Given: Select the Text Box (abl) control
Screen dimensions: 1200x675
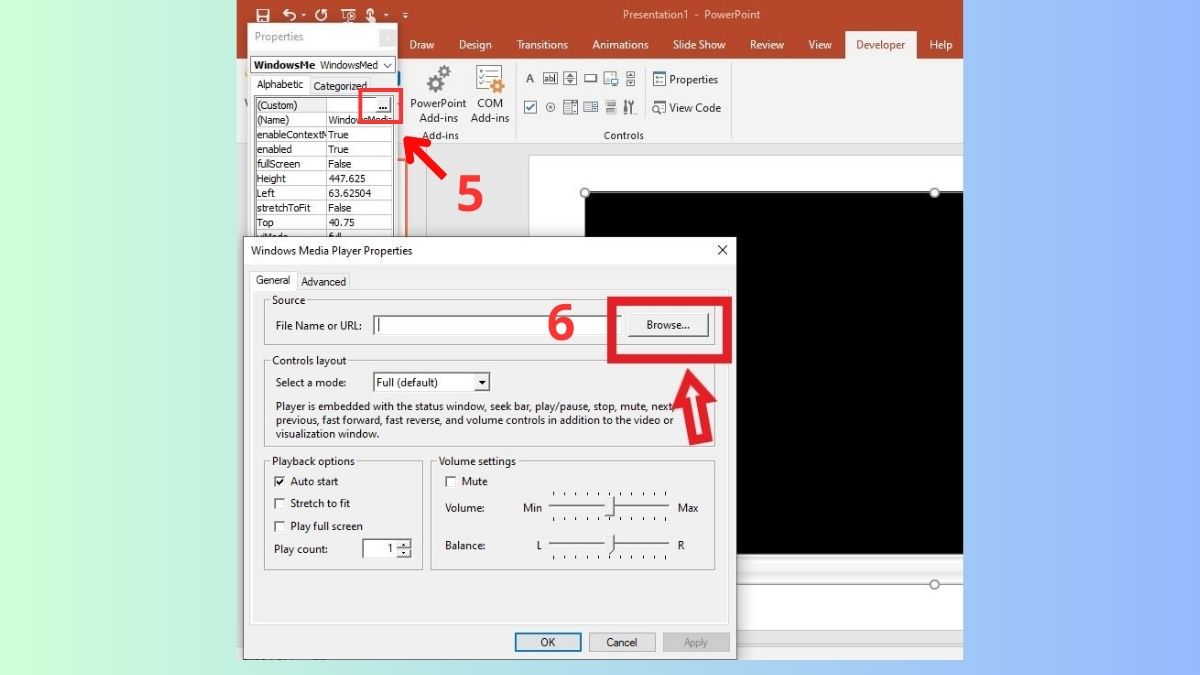Looking at the screenshot, I should [x=550, y=78].
